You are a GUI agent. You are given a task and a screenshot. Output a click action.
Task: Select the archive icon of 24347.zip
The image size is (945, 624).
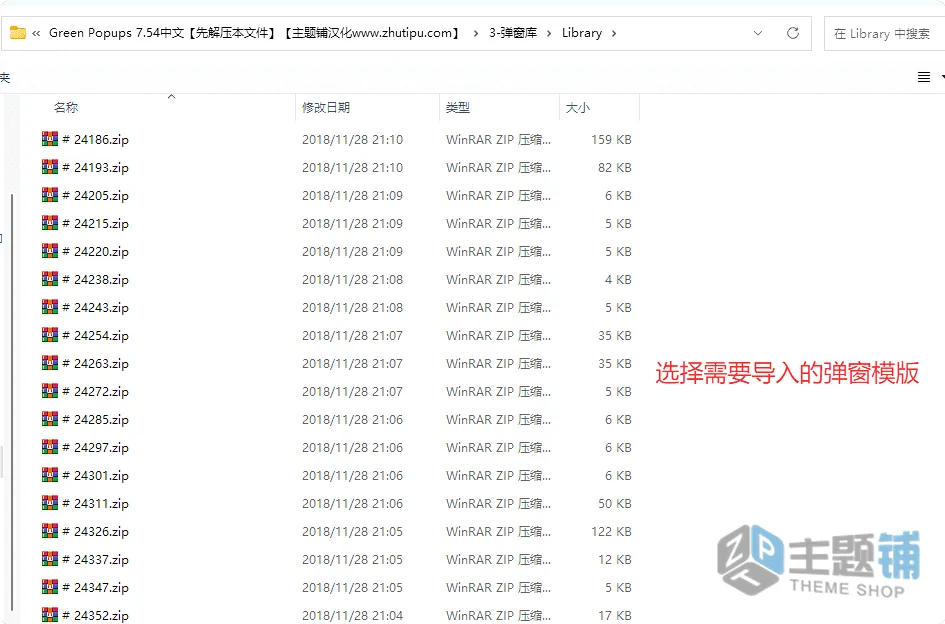(50, 587)
